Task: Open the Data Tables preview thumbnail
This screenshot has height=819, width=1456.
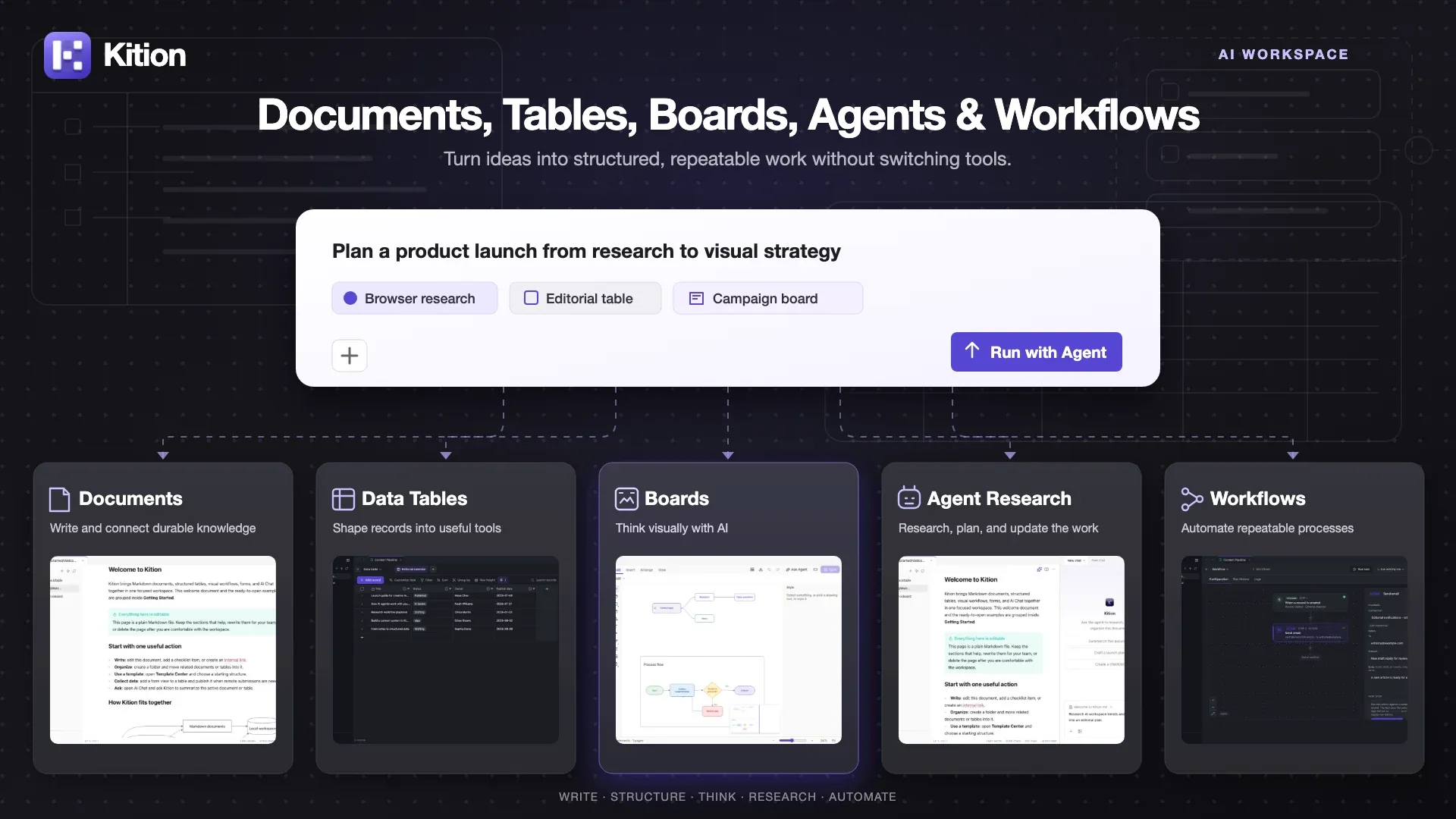Action: click(446, 650)
